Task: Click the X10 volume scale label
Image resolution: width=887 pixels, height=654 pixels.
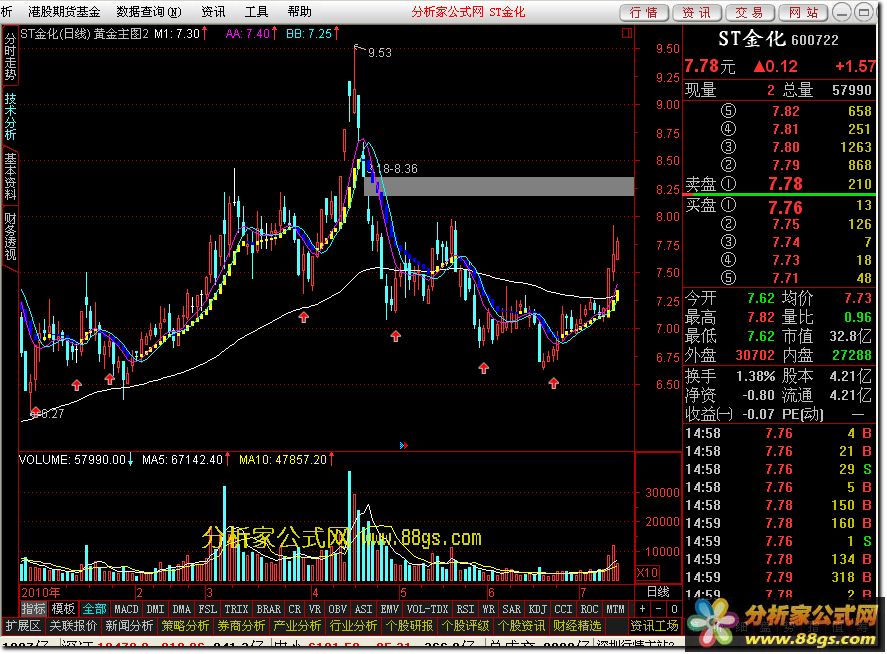Action: pos(647,573)
